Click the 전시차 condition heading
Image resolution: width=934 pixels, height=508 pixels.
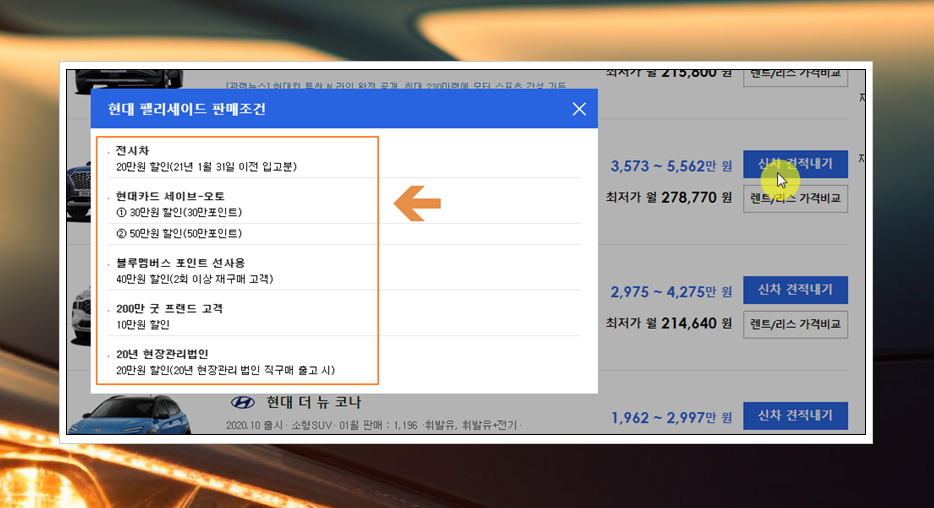tap(132, 151)
